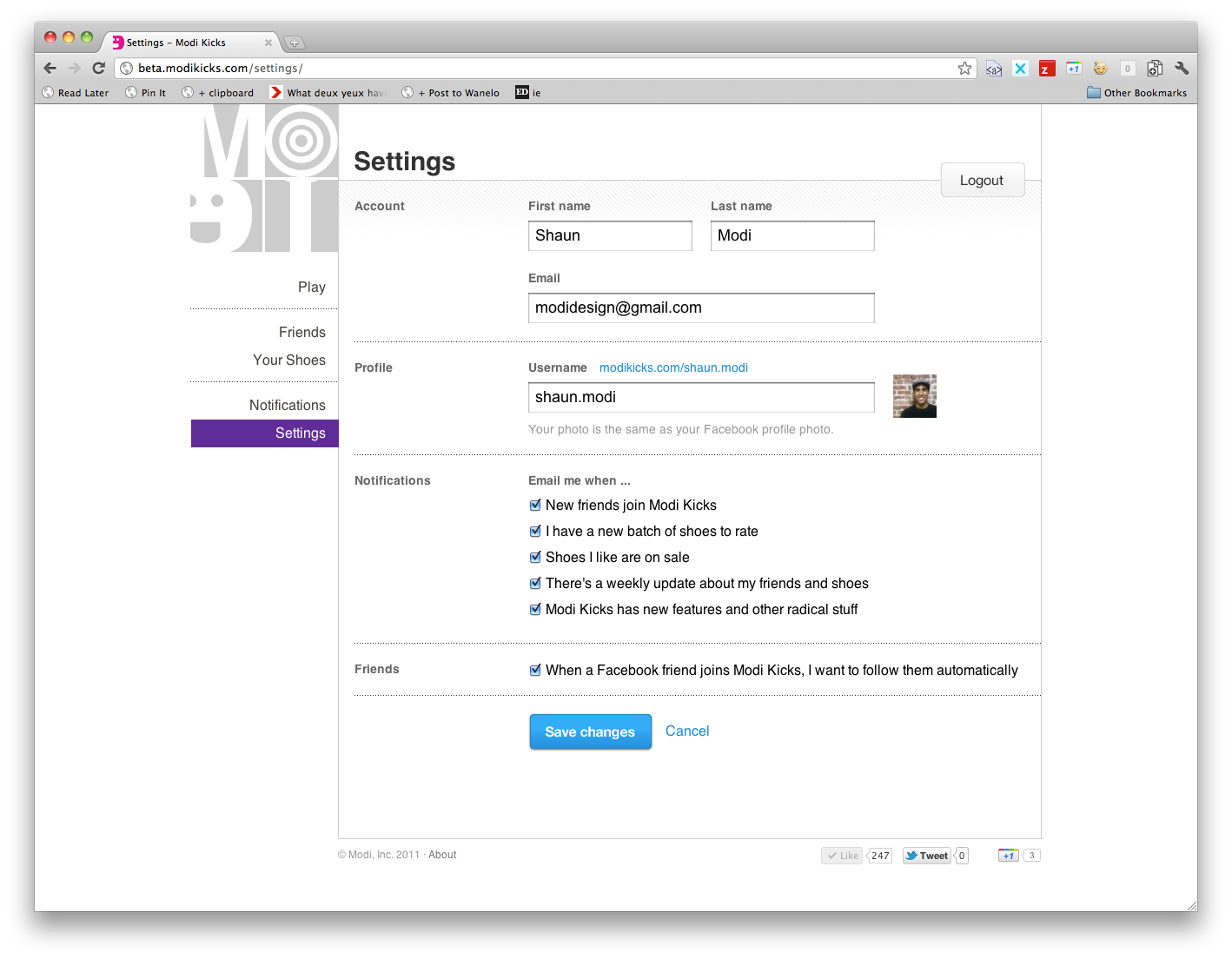Go to Friends in the sidebar
1232x959 pixels.
click(301, 333)
